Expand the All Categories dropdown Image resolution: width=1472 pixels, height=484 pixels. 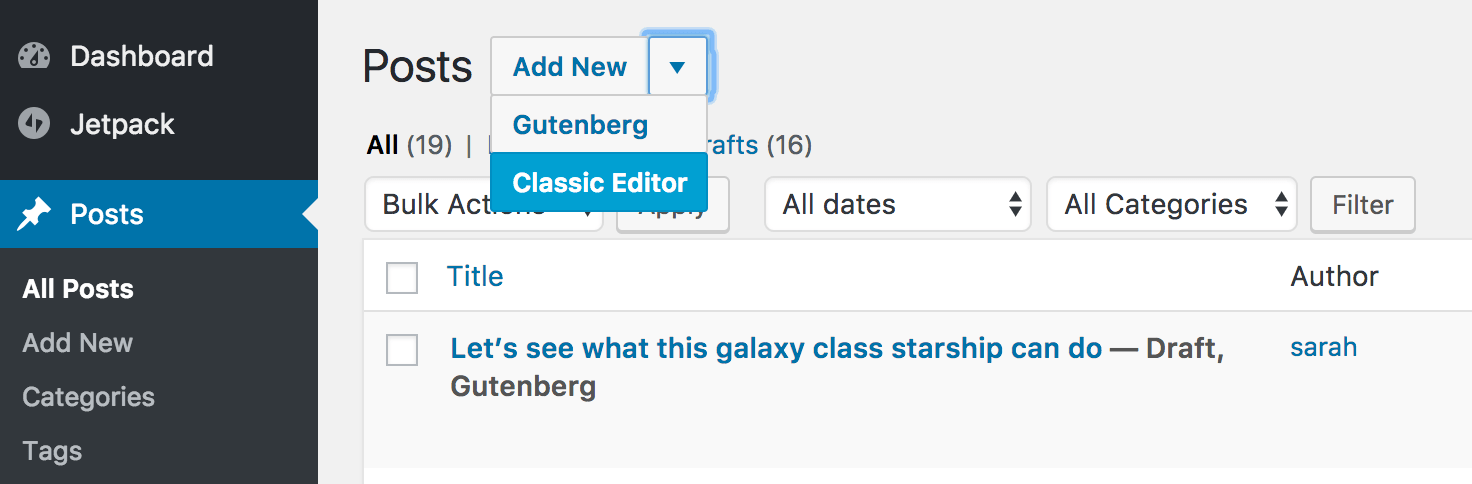[x=1171, y=205]
